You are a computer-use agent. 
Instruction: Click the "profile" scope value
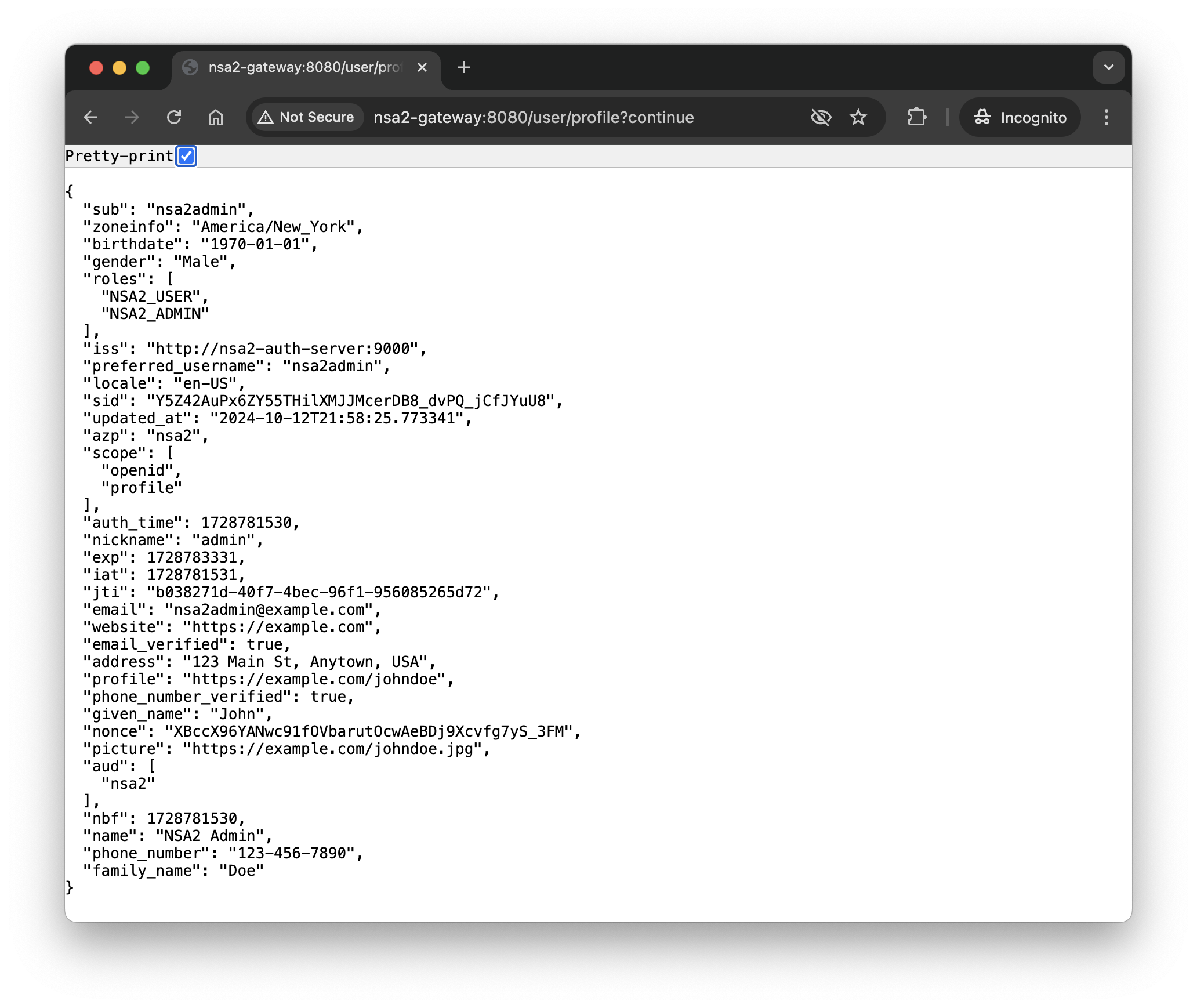[142, 488]
